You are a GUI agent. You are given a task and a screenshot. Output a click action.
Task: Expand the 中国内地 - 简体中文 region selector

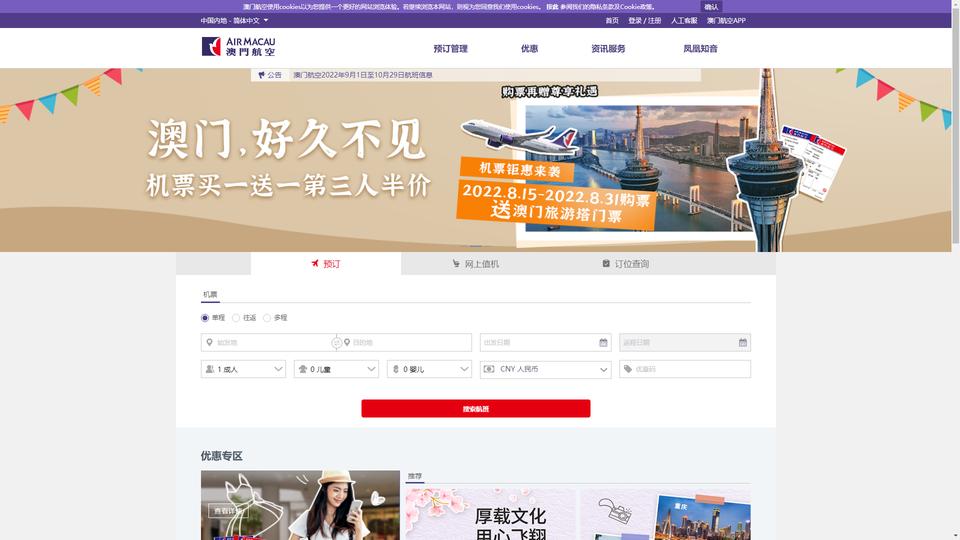pyautogui.click(x=234, y=21)
